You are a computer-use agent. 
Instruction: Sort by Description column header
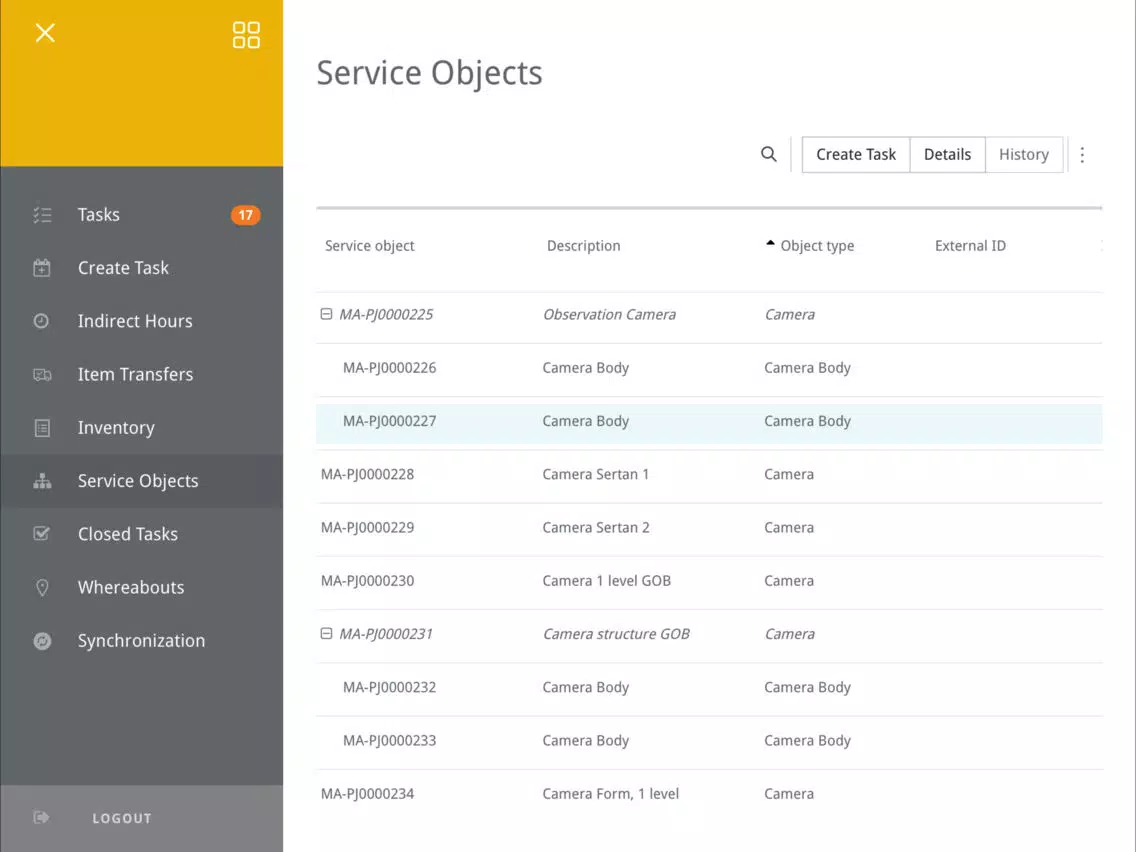(583, 246)
